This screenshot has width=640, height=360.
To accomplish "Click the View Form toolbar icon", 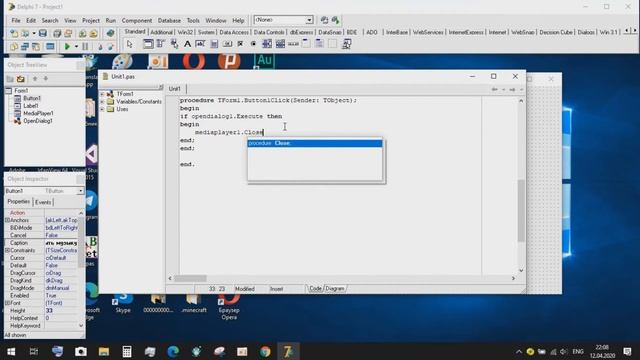I will coord(25,46).
